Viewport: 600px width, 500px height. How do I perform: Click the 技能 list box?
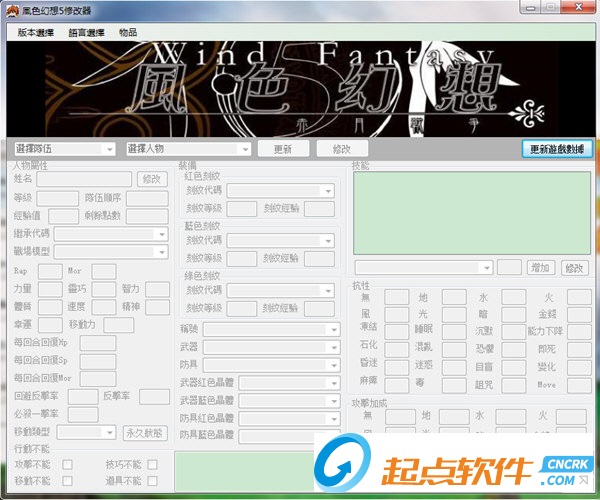(472, 213)
